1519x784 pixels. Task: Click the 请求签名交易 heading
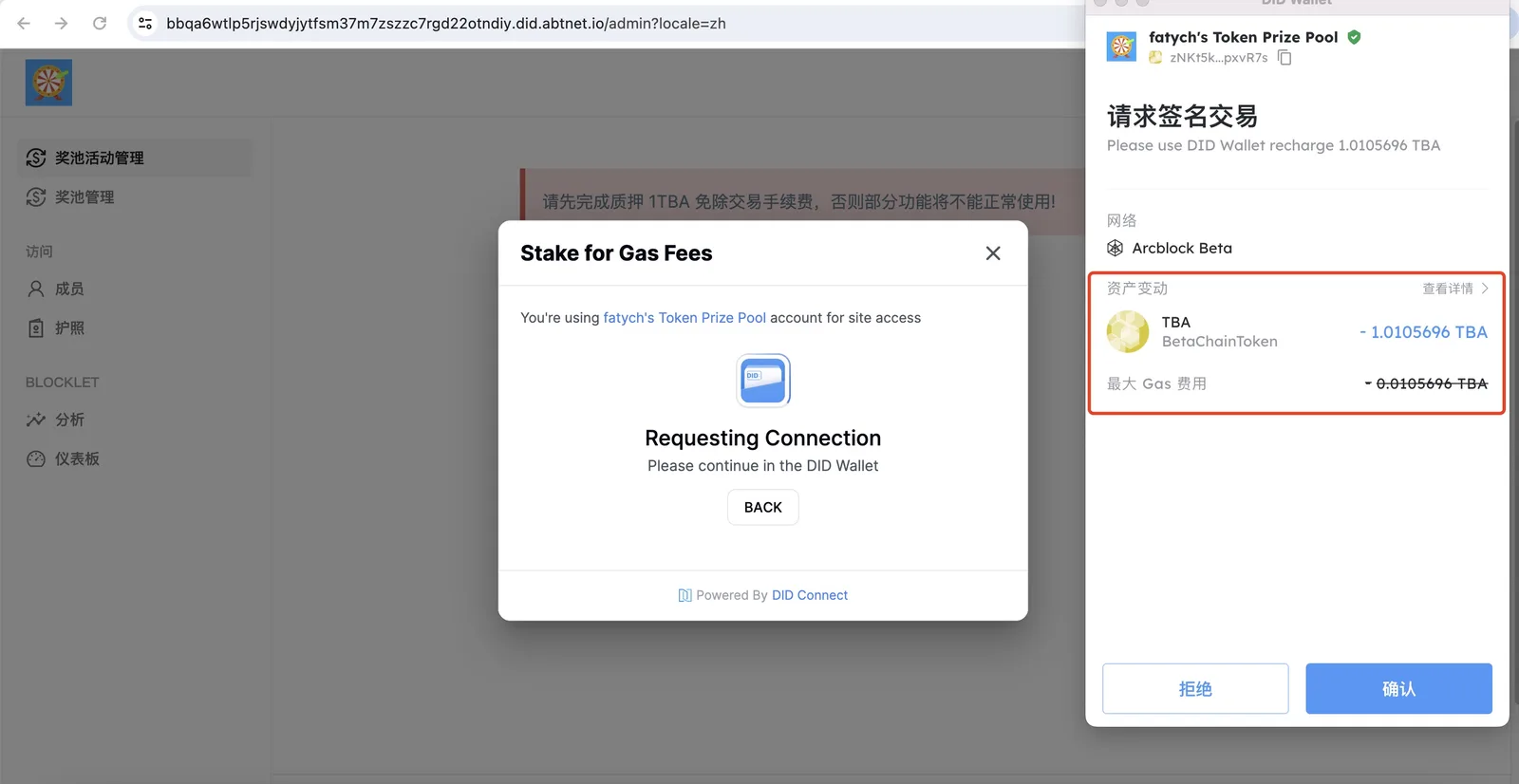point(1182,117)
